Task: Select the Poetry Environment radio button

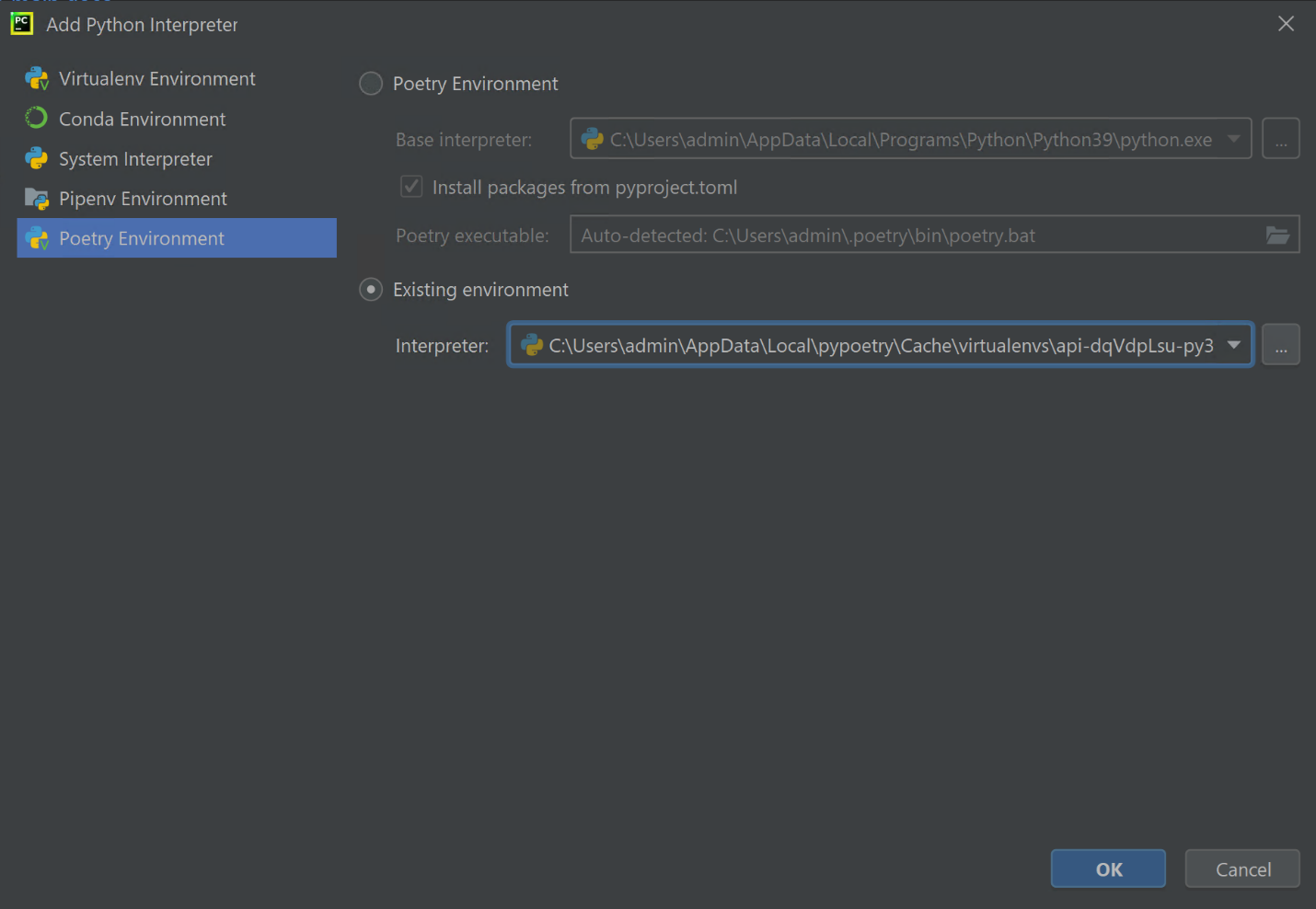Action: 371,84
